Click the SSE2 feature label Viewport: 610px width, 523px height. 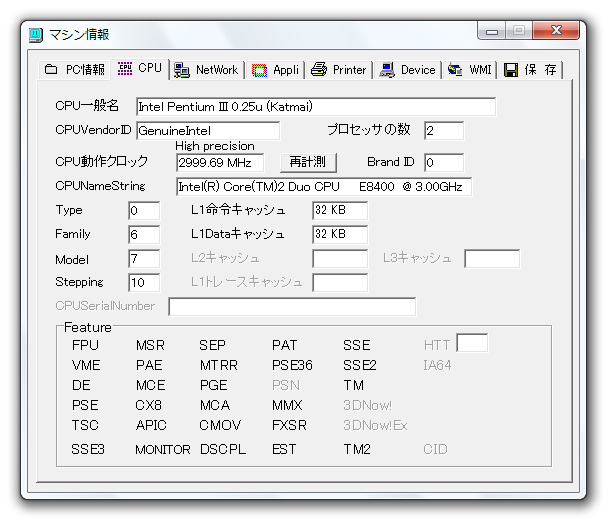[360, 365]
